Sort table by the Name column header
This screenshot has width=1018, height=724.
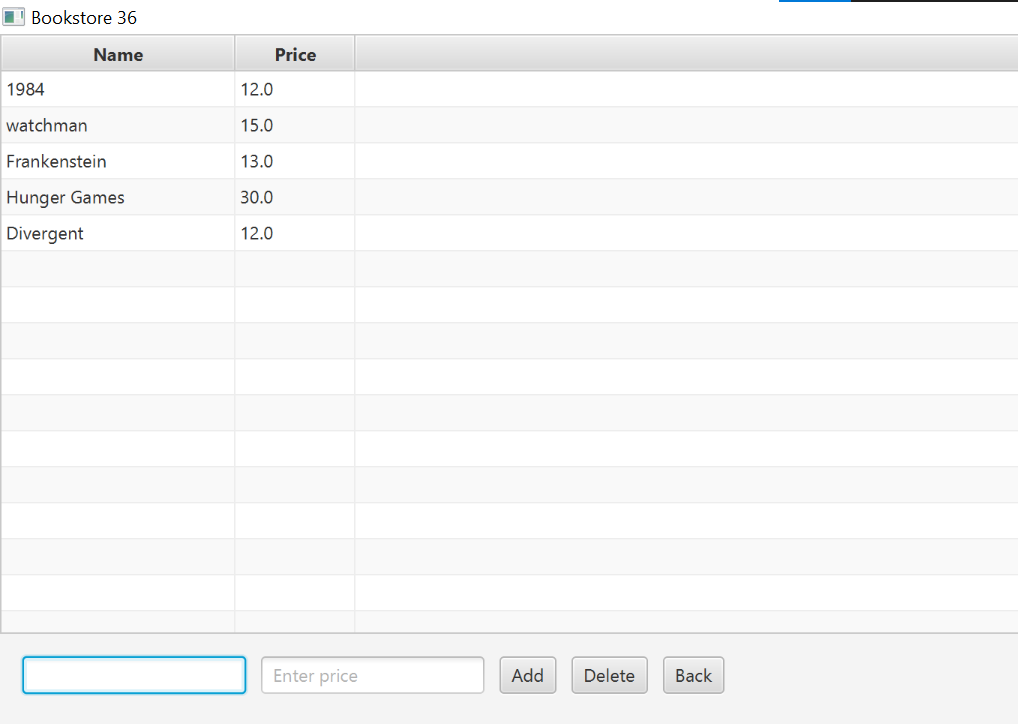coord(118,55)
